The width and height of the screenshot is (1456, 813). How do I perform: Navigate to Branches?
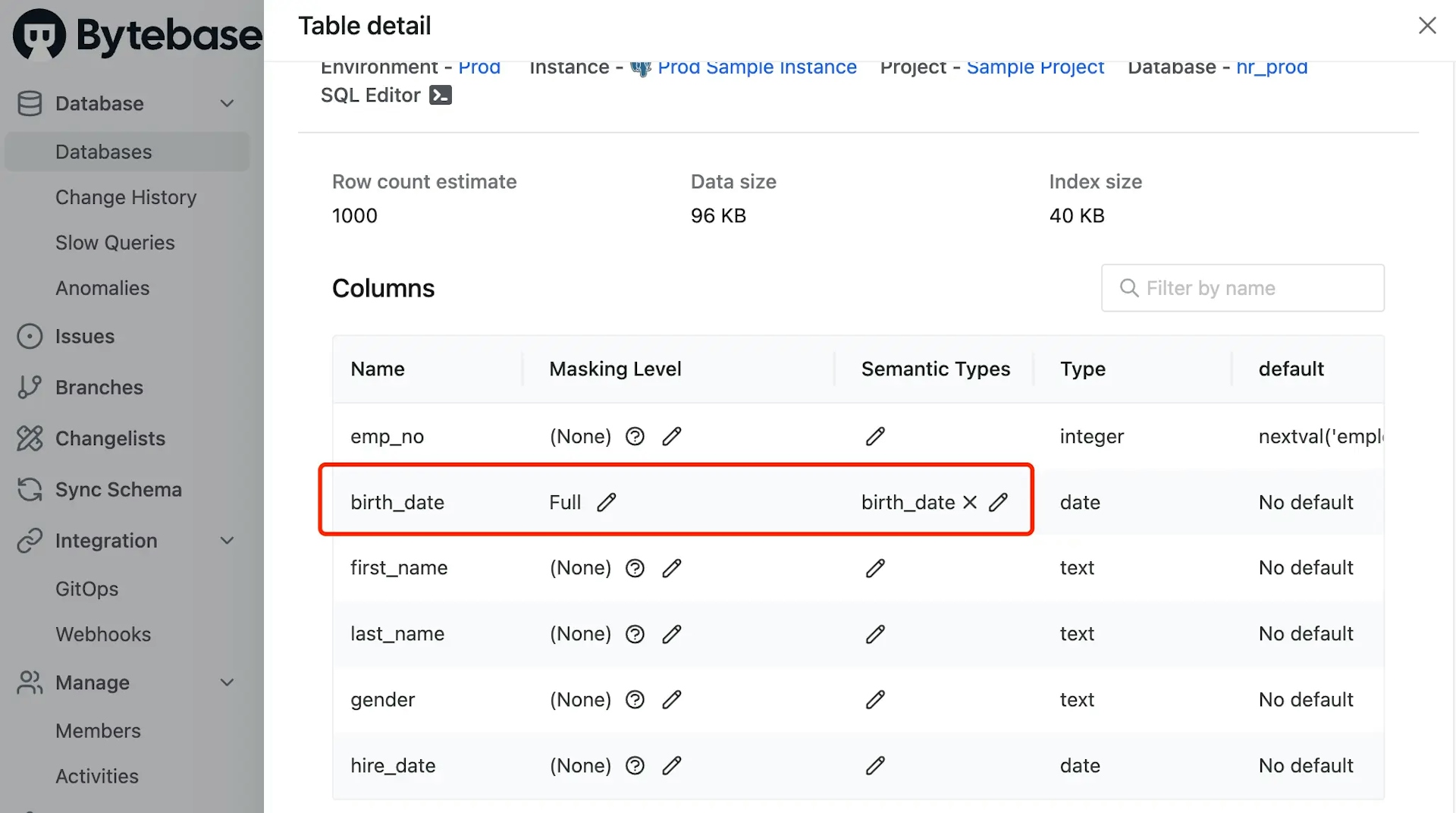pyautogui.click(x=99, y=387)
